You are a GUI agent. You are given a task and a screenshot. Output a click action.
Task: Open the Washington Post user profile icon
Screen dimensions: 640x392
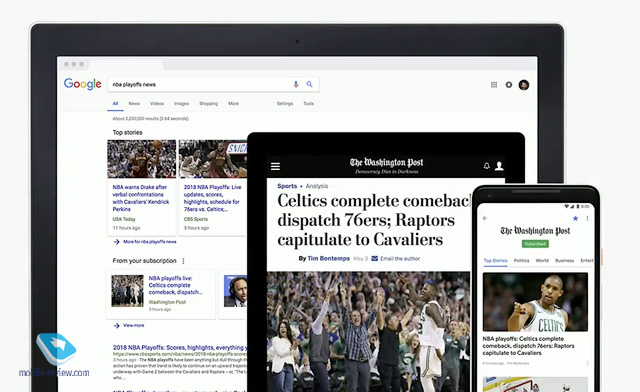click(x=499, y=166)
